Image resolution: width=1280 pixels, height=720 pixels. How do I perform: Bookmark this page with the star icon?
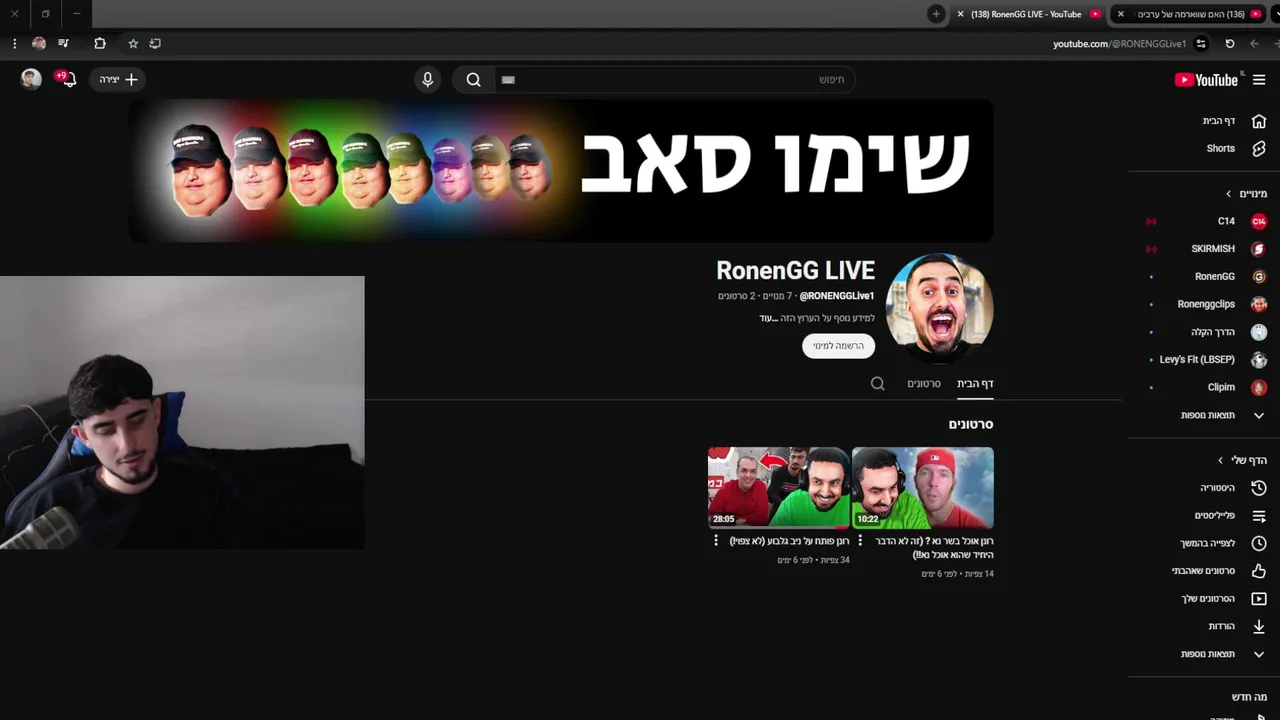[x=133, y=43]
